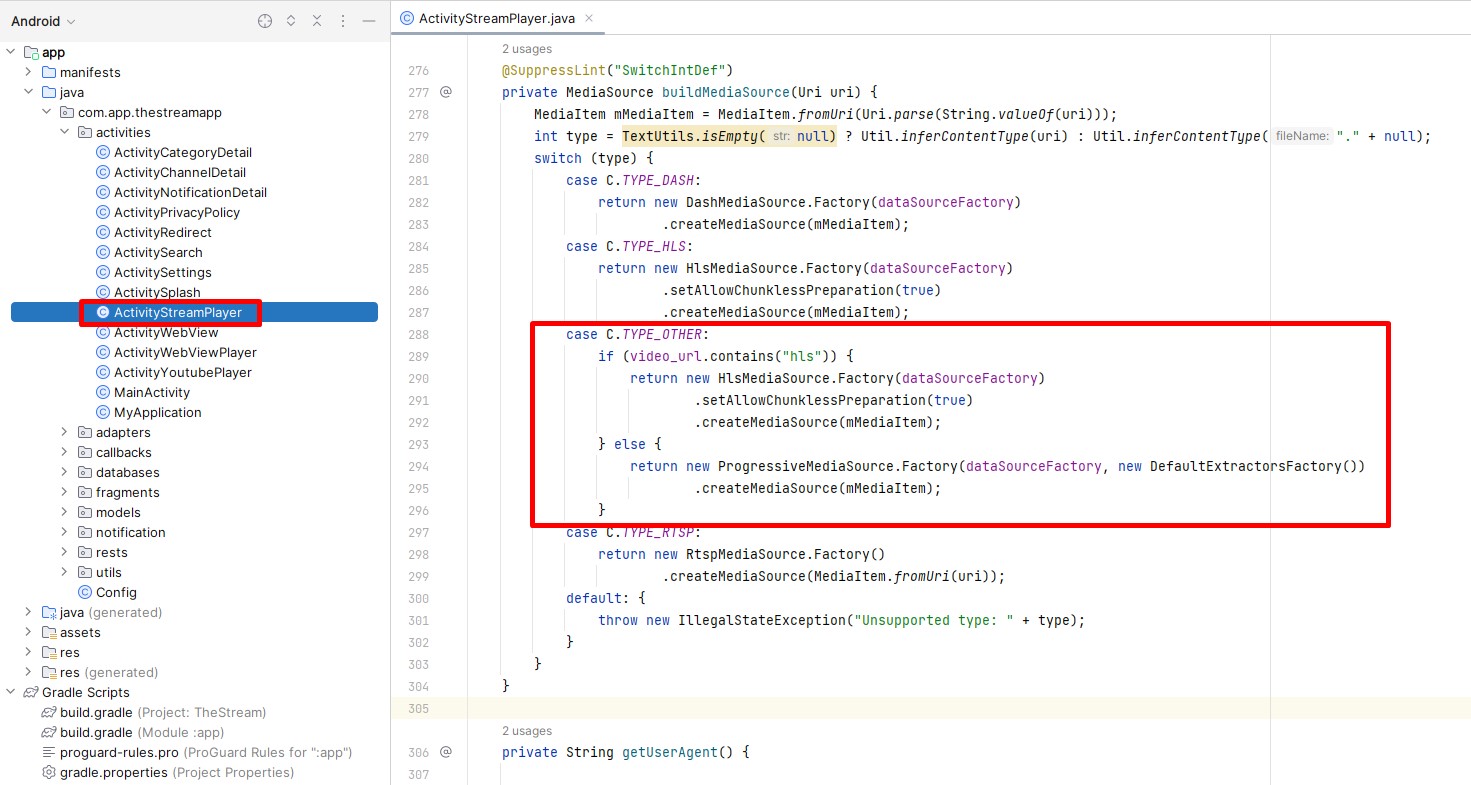
Task: Expand the adapters package
Action: (65, 432)
